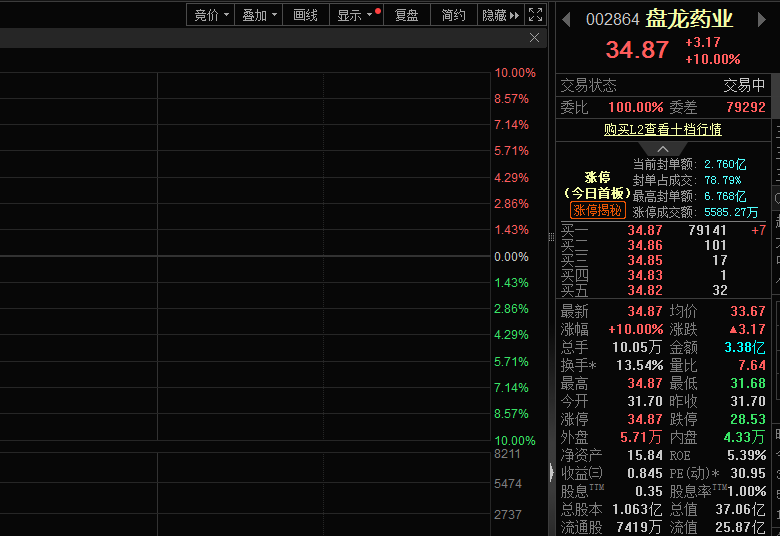Click the 隐藏 double-arrow hide button
Viewport: 780px width, 536px height.
(x=501, y=15)
